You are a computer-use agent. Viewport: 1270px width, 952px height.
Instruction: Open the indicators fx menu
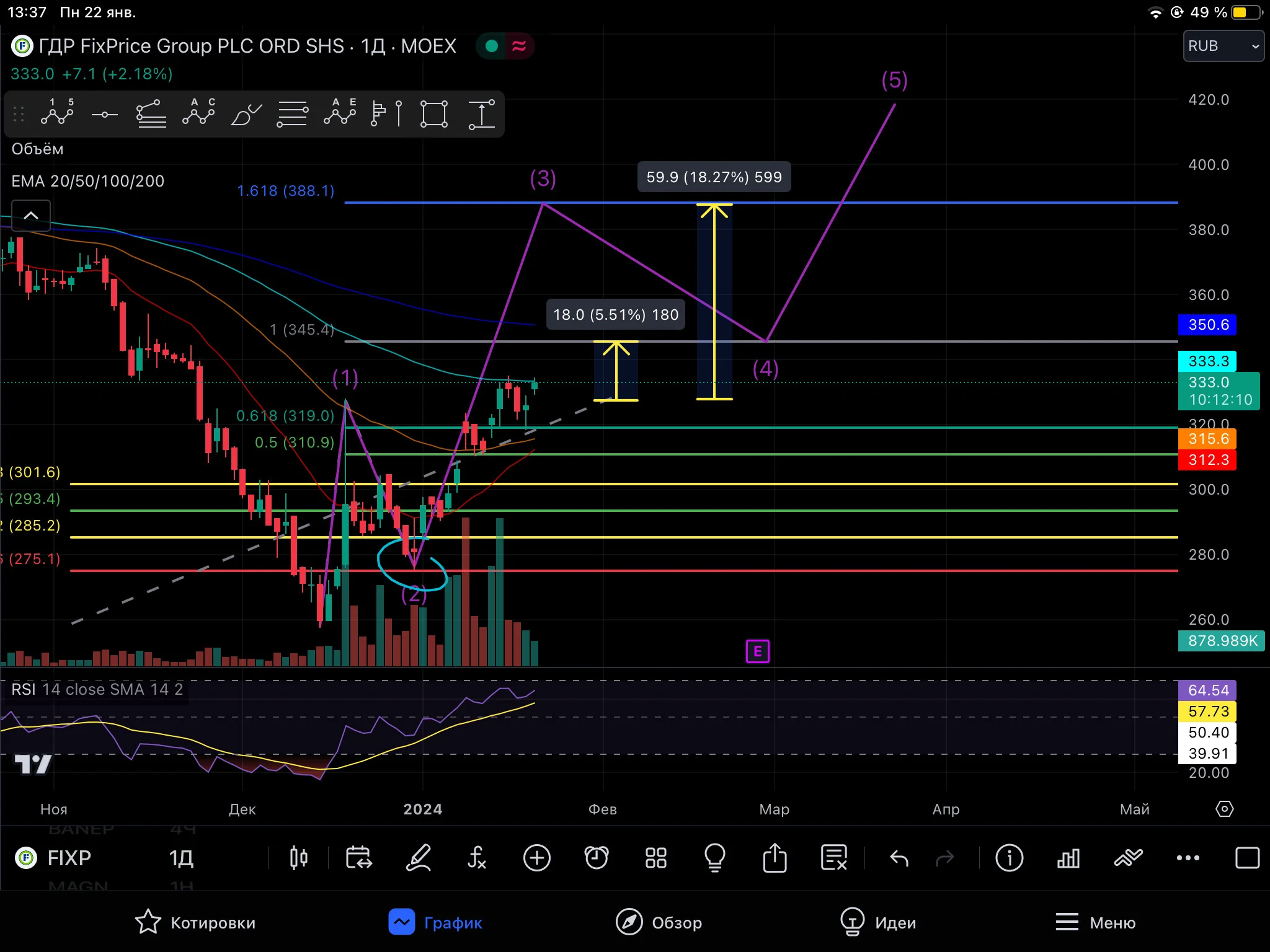tap(477, 858)
